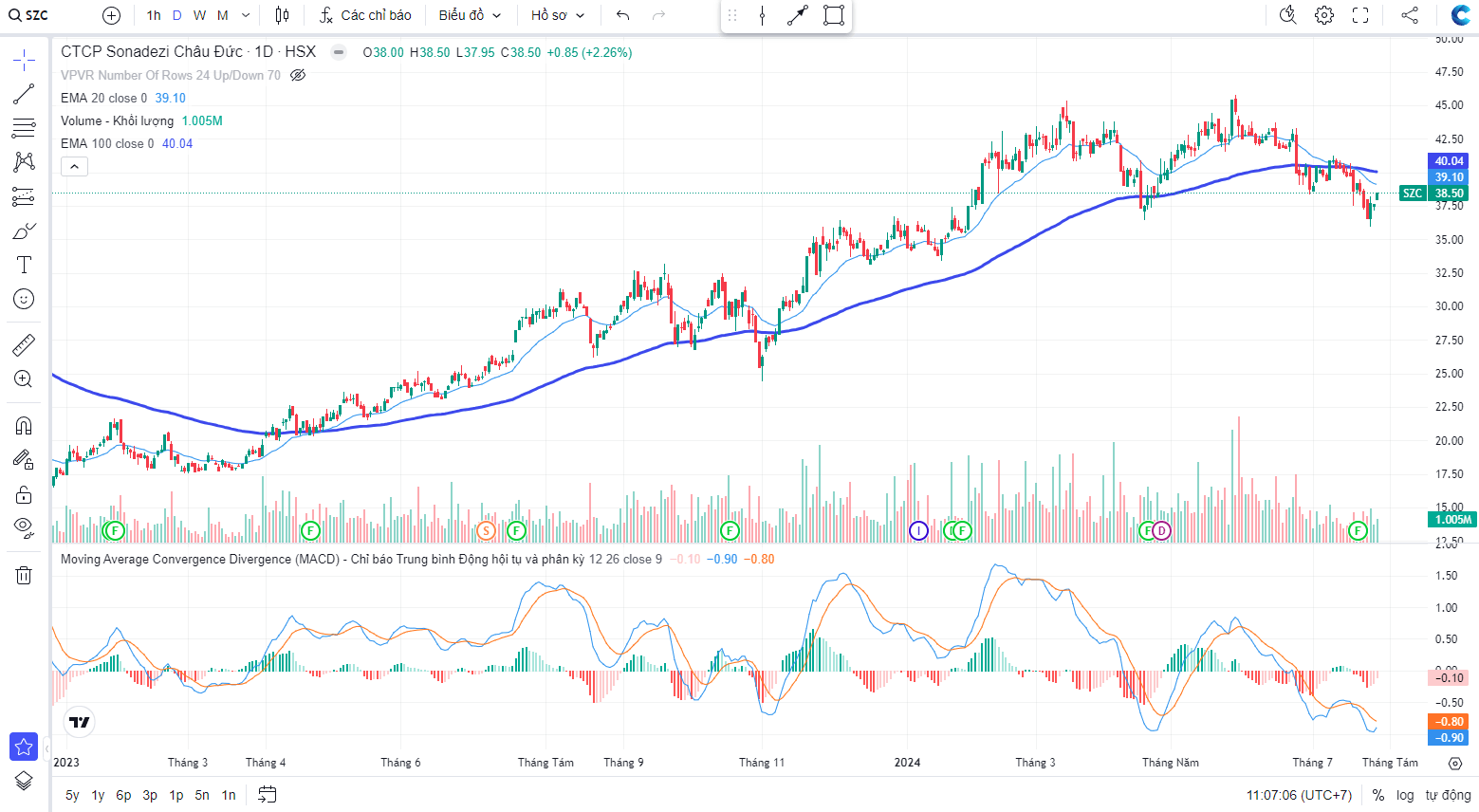Open the forecasting and measurement tools

tap(24, 196)
